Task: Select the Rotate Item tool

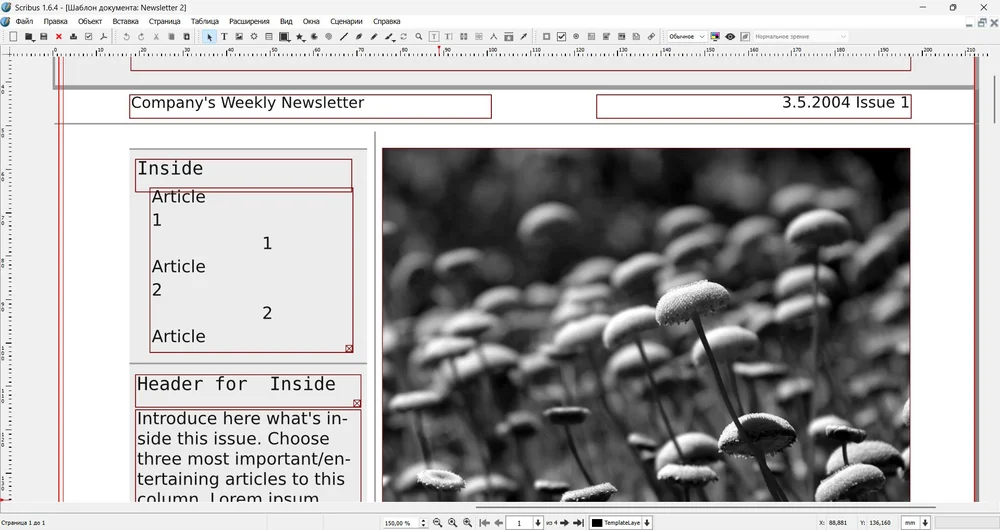Action: 404,37
